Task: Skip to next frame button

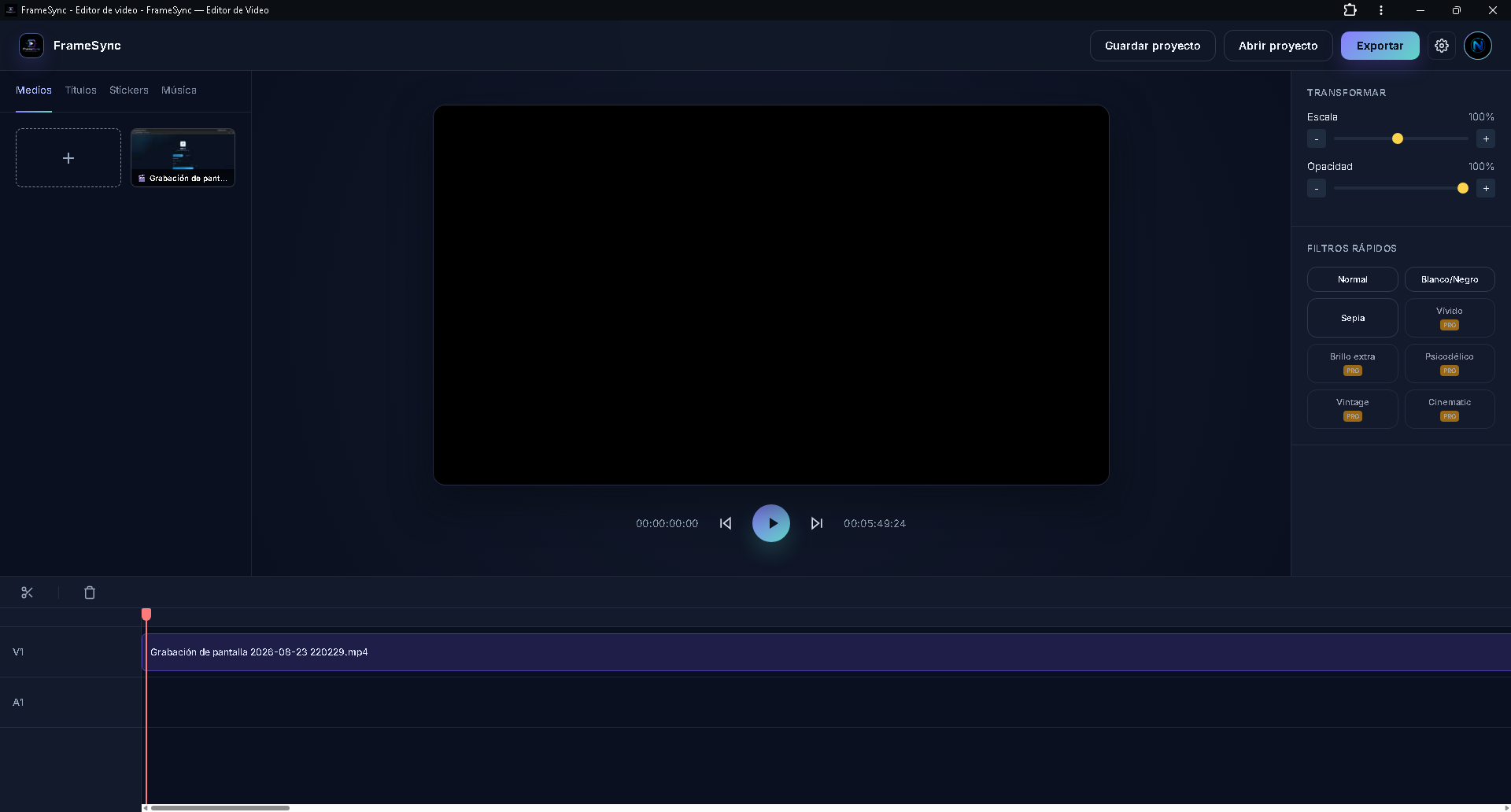Action: coord(817,523)
